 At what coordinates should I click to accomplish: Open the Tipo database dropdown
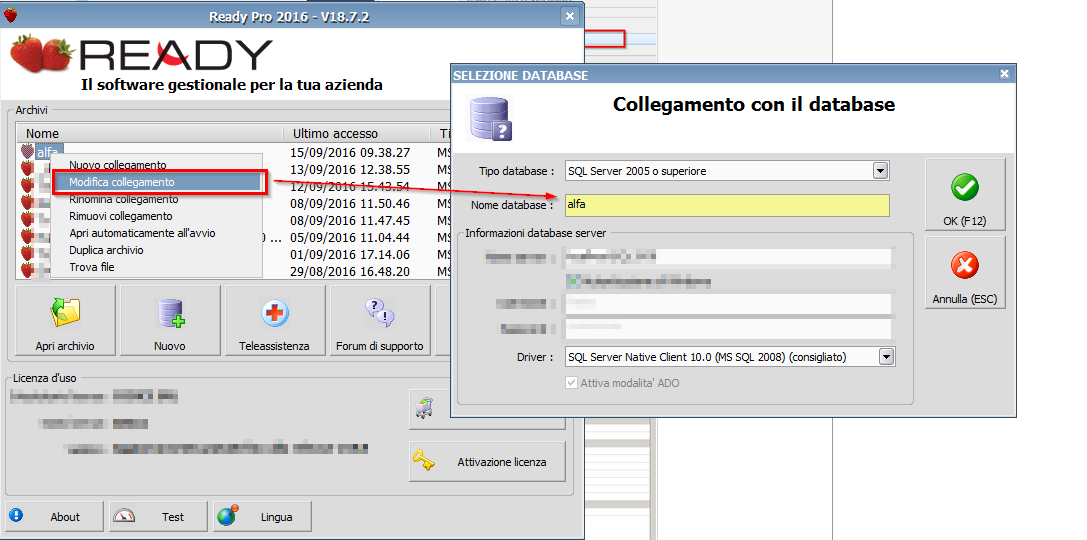(x=880, y=171)
